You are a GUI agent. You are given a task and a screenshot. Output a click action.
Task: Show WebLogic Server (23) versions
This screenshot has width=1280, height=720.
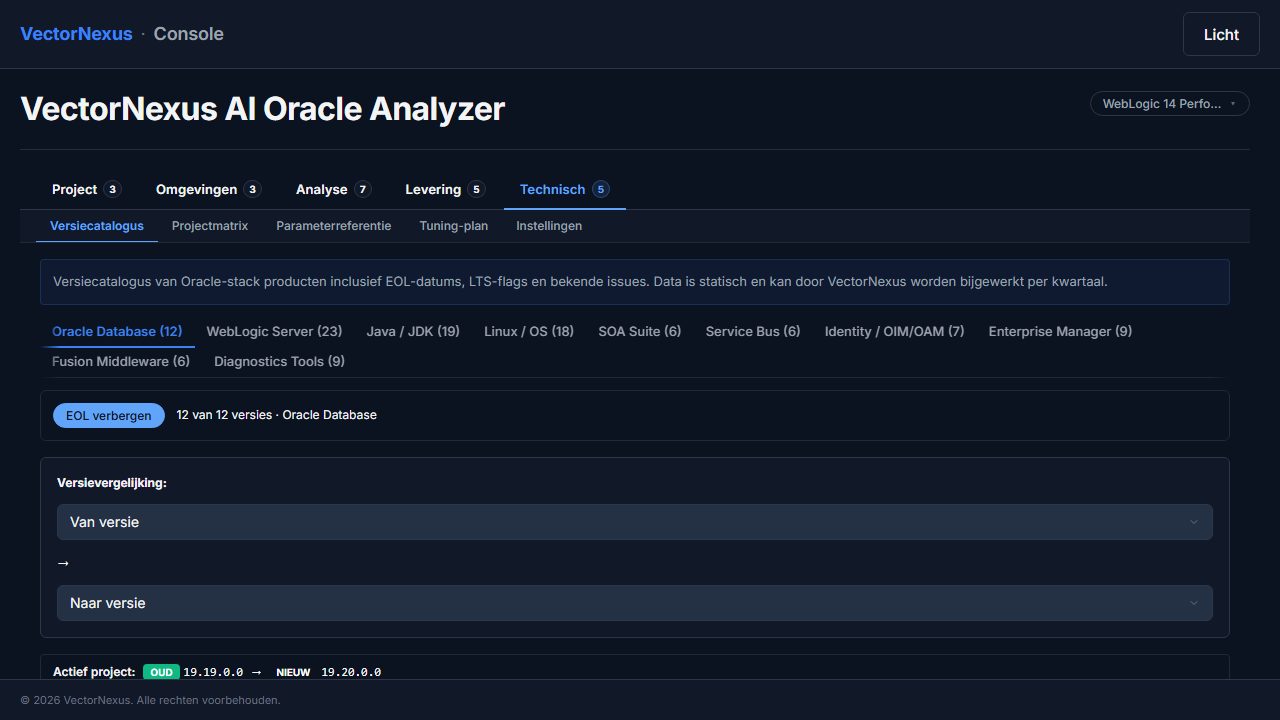point(274,331)
